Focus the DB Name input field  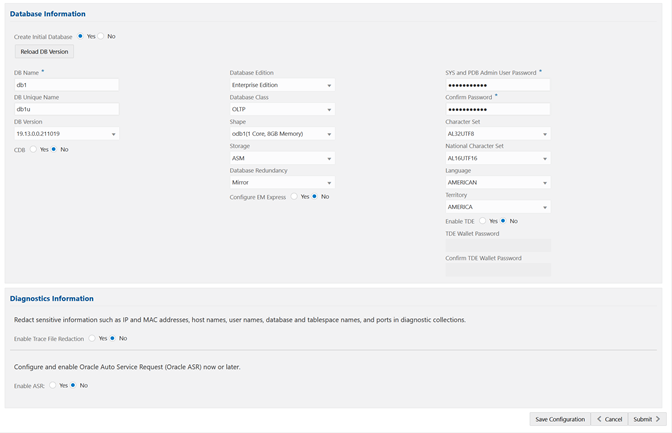pyautogui.click(x=66, y=85)
